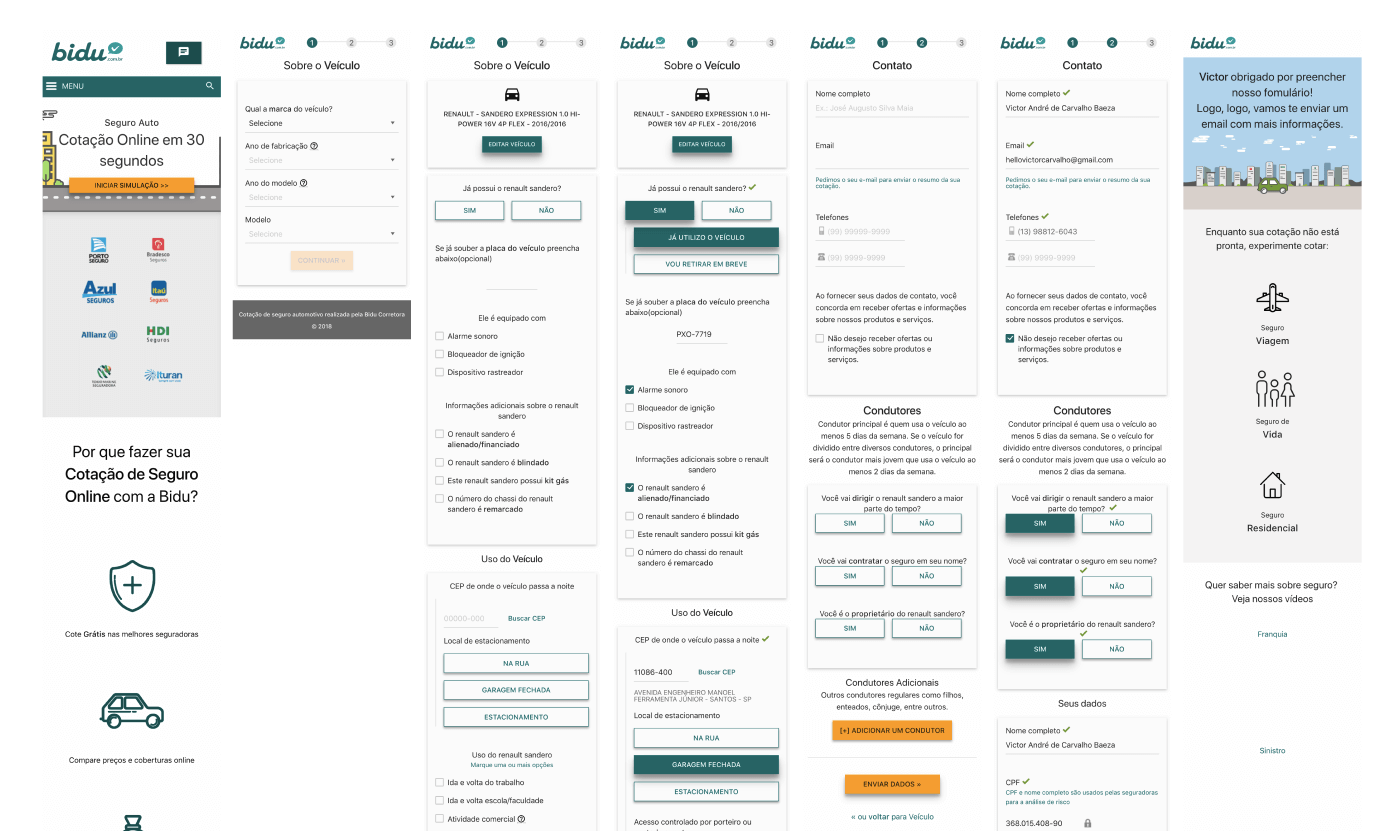Open the Franquia video link

[1272, 634]
